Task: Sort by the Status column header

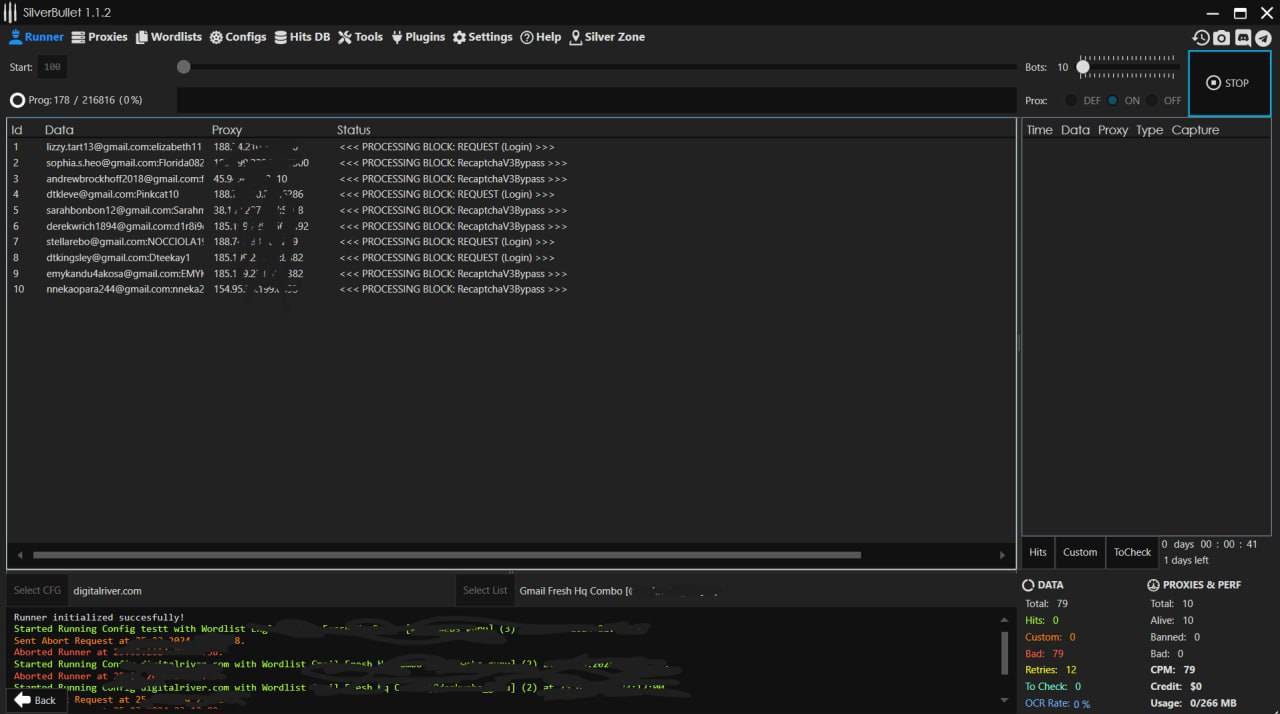Action: (354, 130)
